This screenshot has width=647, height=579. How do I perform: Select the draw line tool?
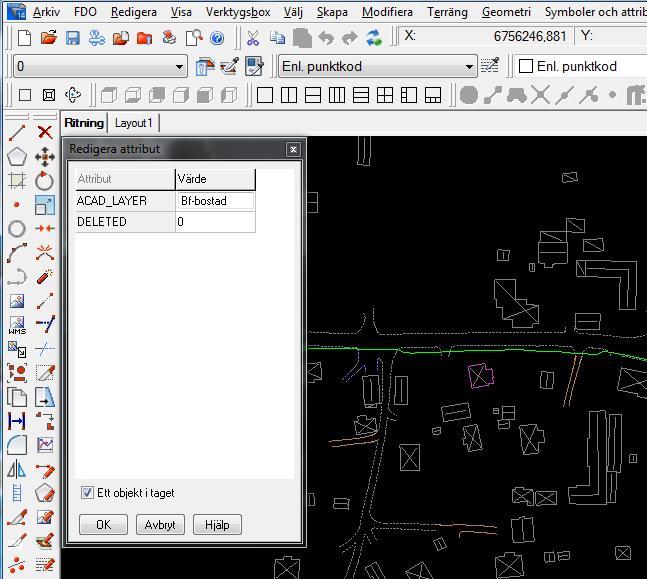coord(17,132)
